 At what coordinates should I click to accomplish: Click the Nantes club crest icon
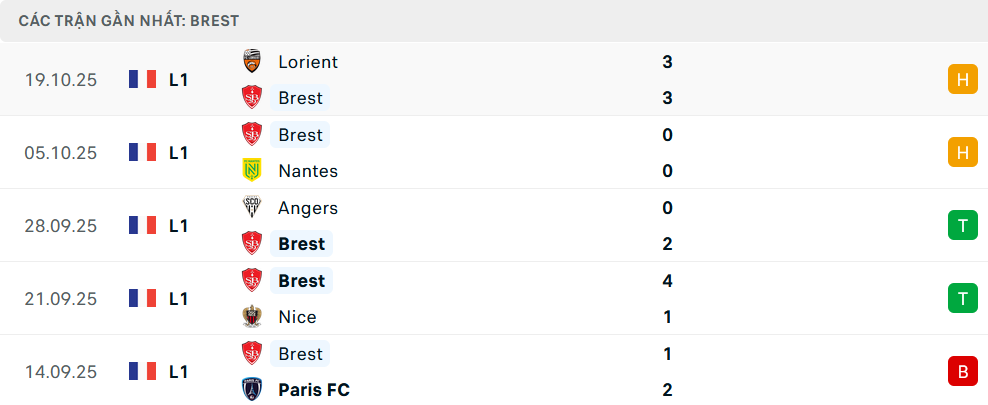pyautogui.click(x=252, y=171)
